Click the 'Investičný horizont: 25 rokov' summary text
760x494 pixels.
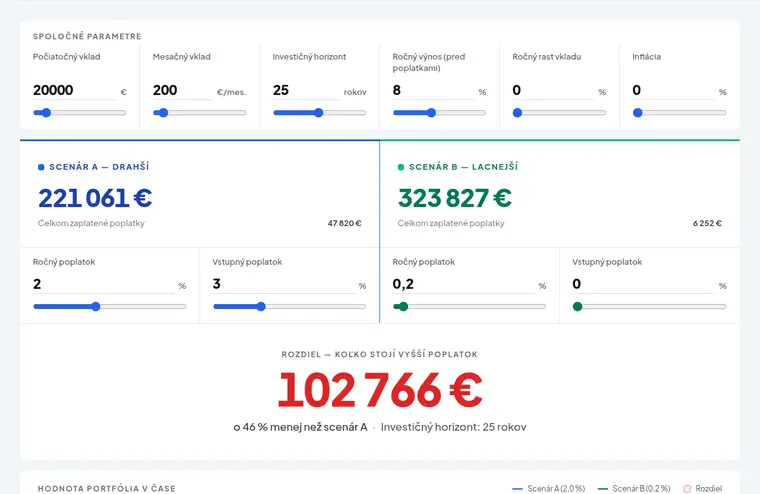tap(454, 427)
